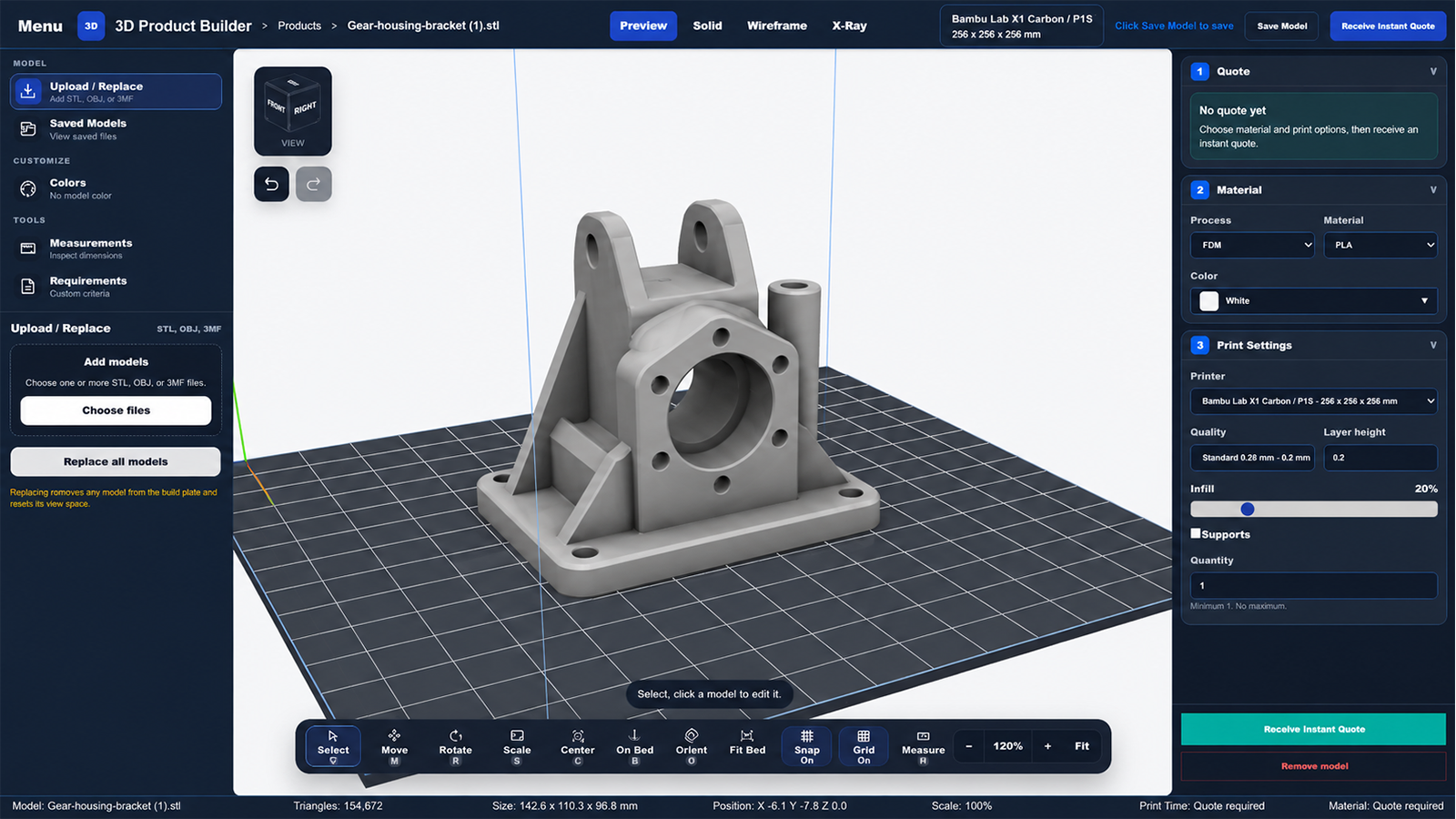
Task: Collapse the Material section chevron
Action: (x=1433, y=190)
